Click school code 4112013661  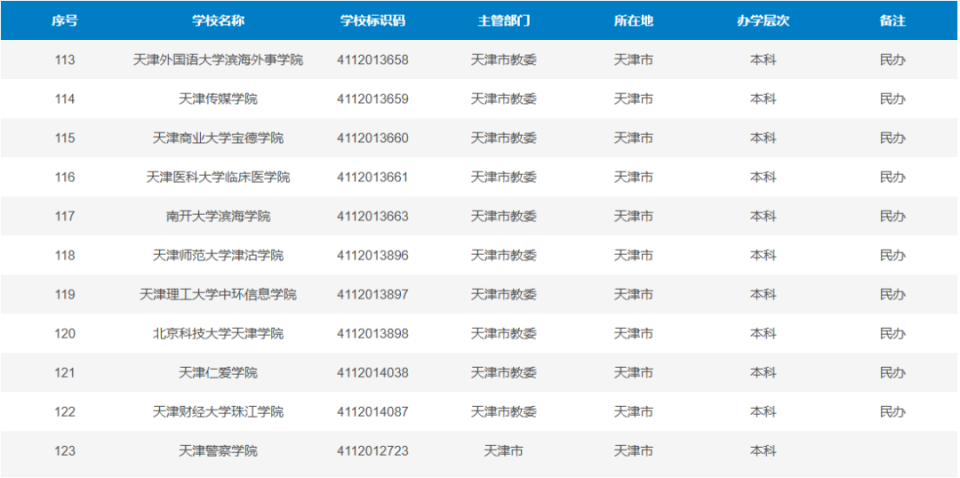[372, 177]
